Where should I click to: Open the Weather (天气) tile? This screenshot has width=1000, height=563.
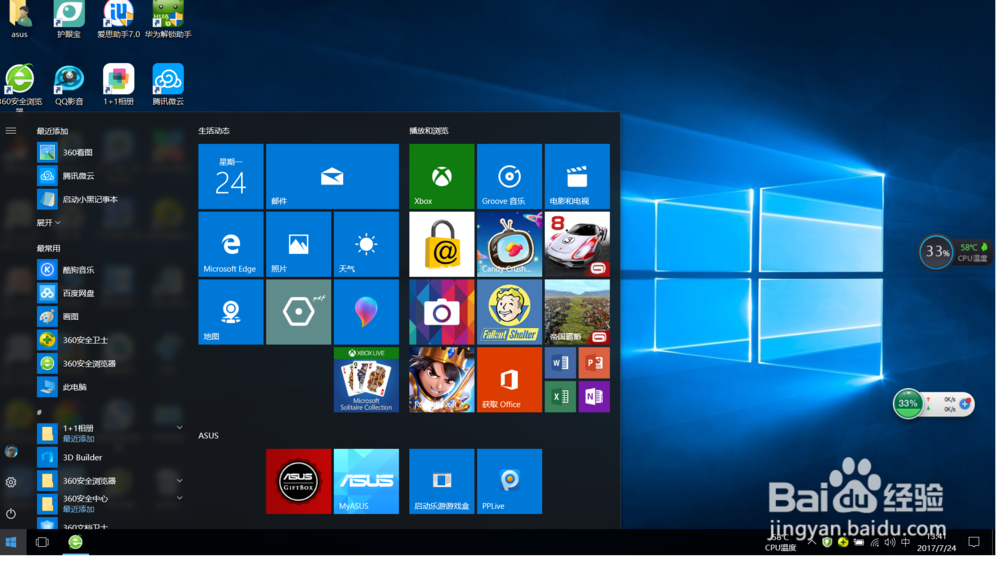(x=367, y=245)
